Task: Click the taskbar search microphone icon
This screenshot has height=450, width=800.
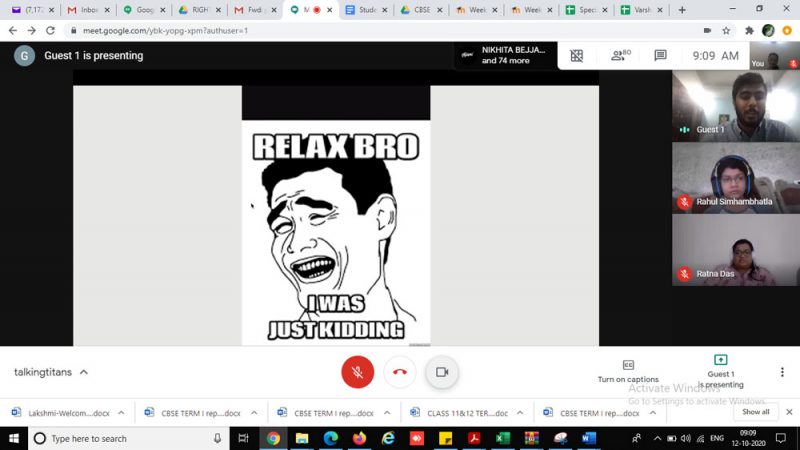Action: [x=217, y=438]
